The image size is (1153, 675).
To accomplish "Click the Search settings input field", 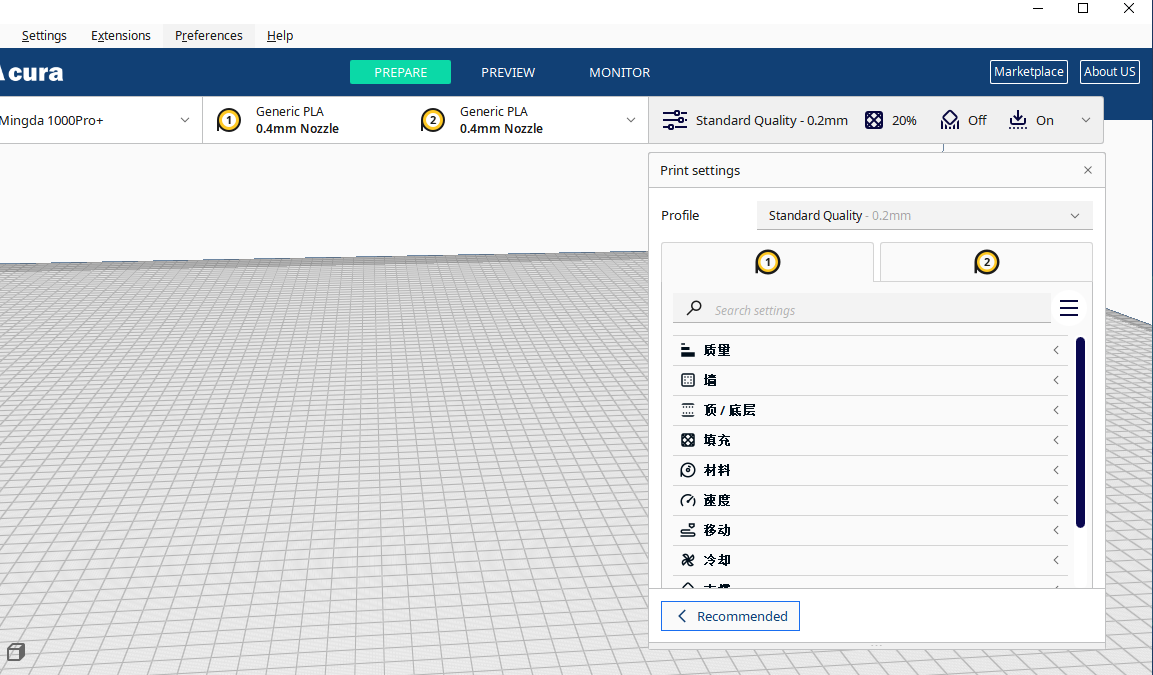I will [x=860, y=309].
